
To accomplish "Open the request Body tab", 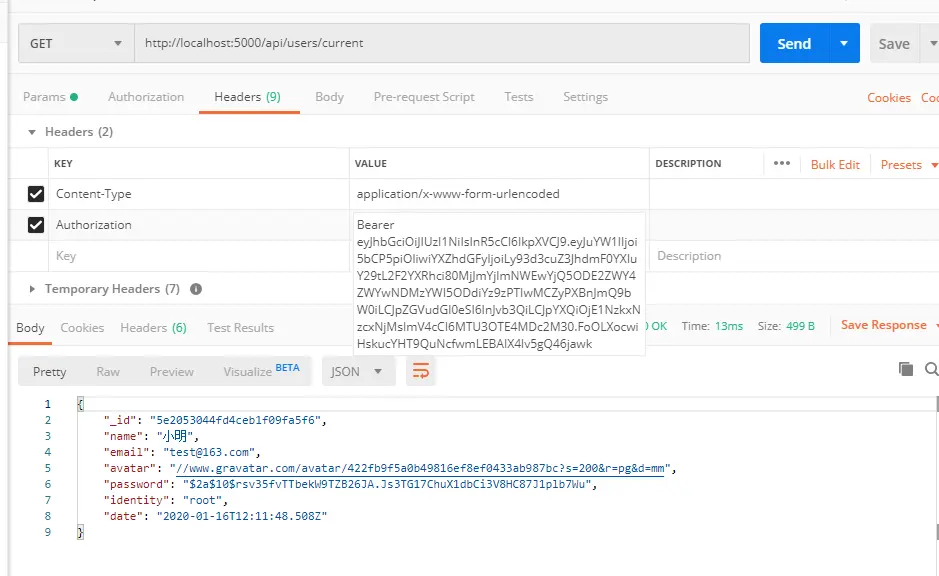I will [x=329, y=97].
